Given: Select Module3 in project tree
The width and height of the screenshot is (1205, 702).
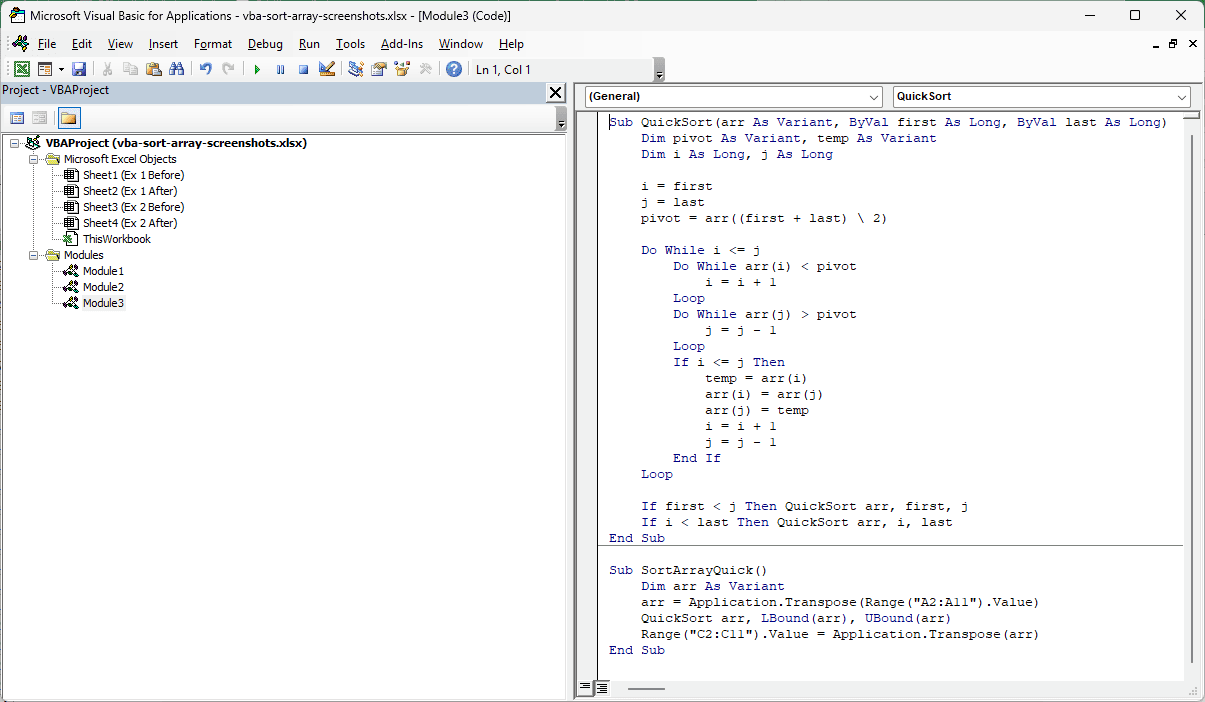Looking at the screenshot, I should [103, 303].
